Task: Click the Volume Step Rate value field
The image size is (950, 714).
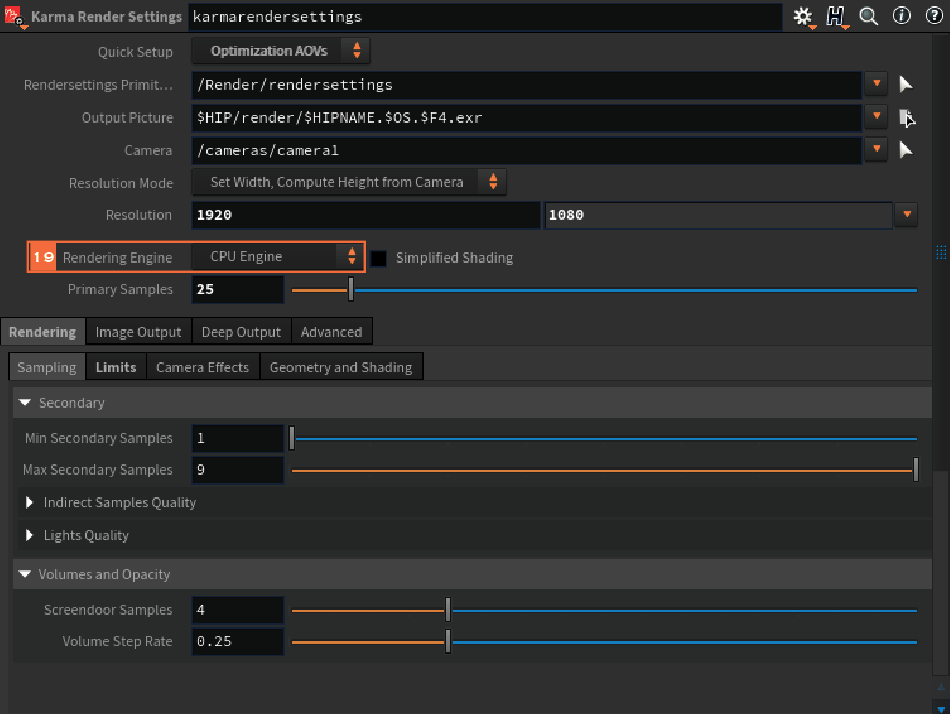Action: (238, 641)
